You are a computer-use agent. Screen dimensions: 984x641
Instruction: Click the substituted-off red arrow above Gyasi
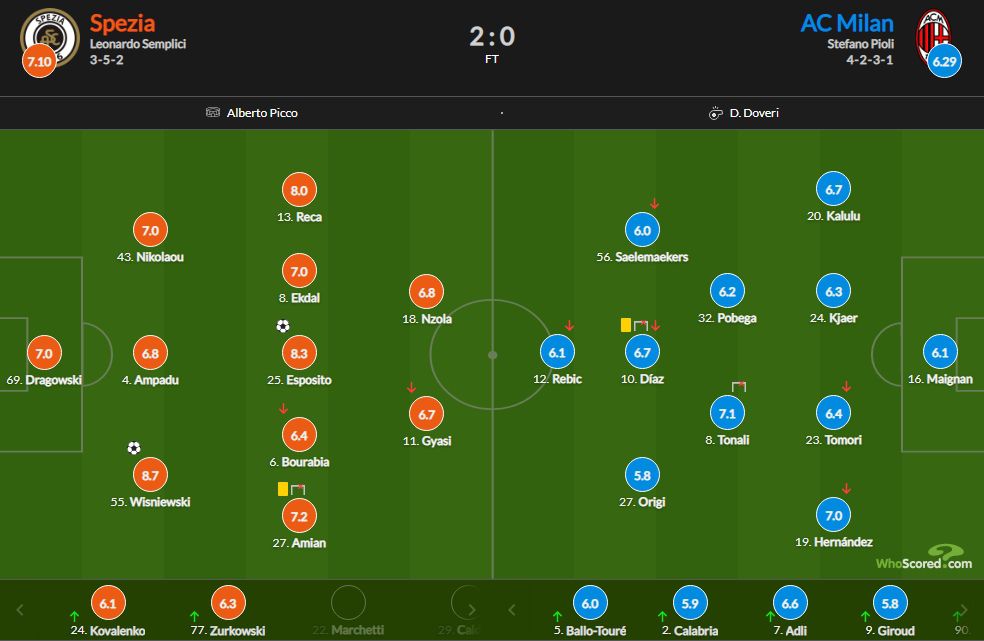coord(411,387)
